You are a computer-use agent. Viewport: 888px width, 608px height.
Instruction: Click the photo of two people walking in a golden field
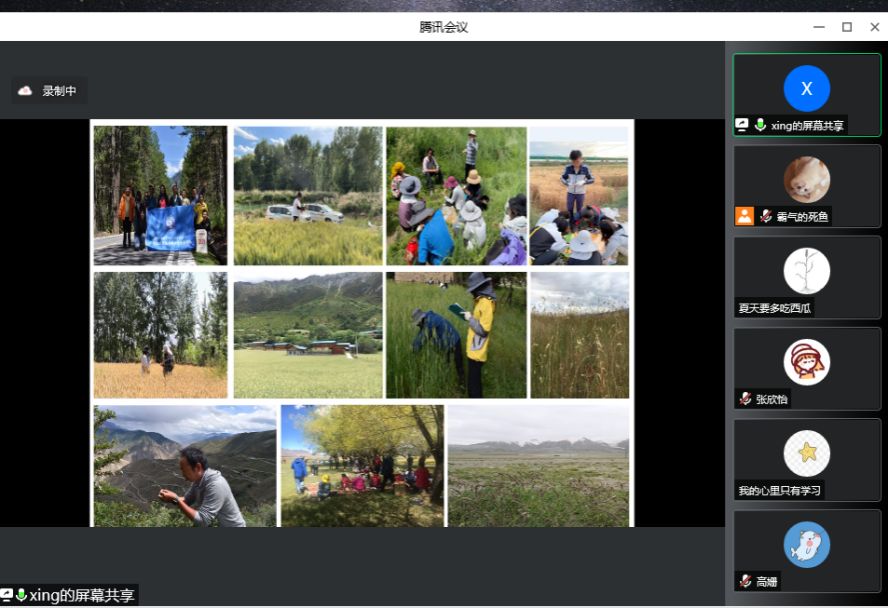coord(160,335)
